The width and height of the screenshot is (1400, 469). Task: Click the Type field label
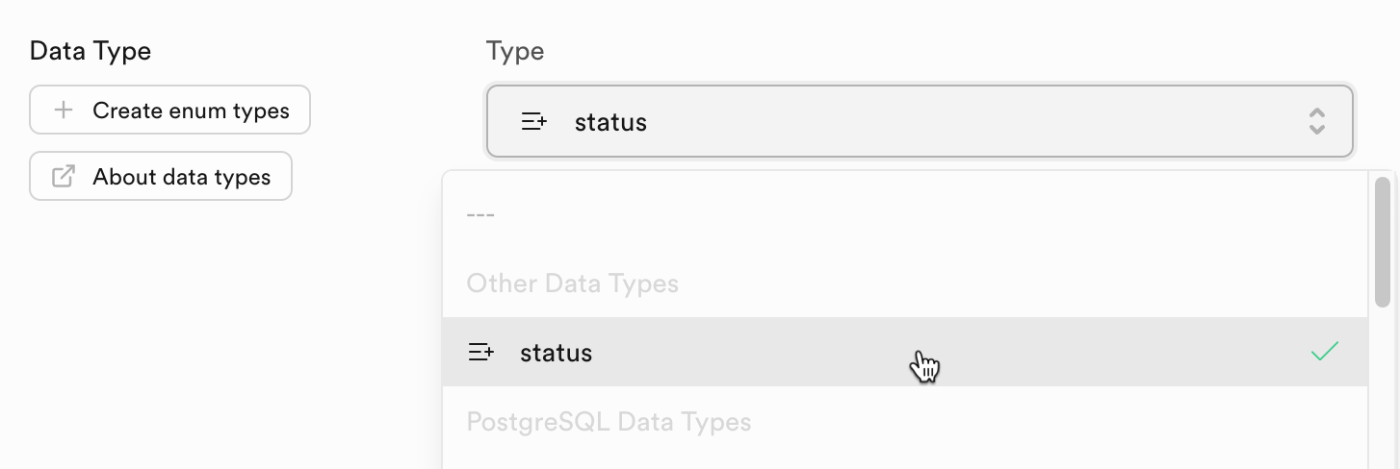point(515,52)
